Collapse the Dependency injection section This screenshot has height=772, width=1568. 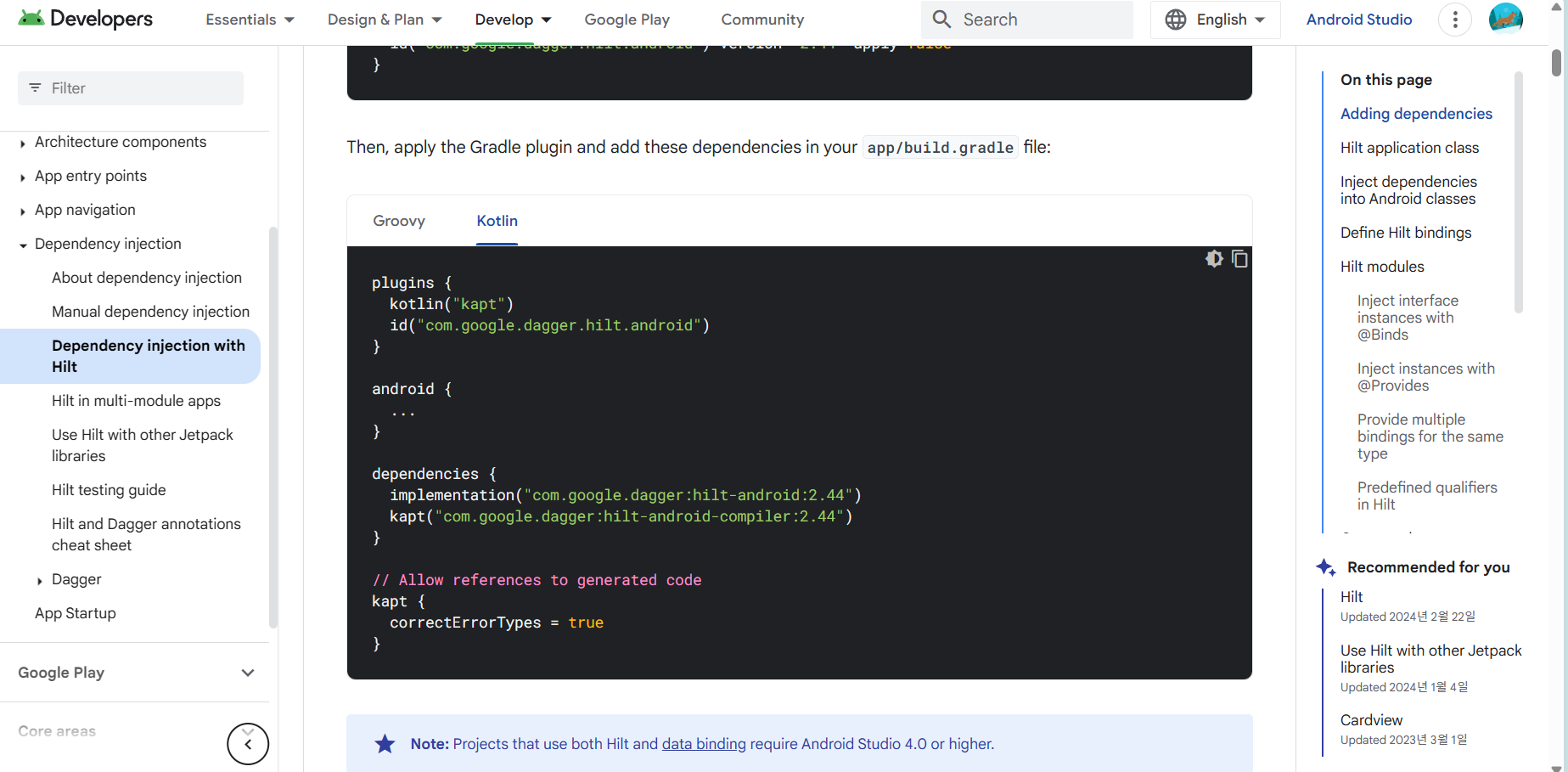[x=22, y=245]
